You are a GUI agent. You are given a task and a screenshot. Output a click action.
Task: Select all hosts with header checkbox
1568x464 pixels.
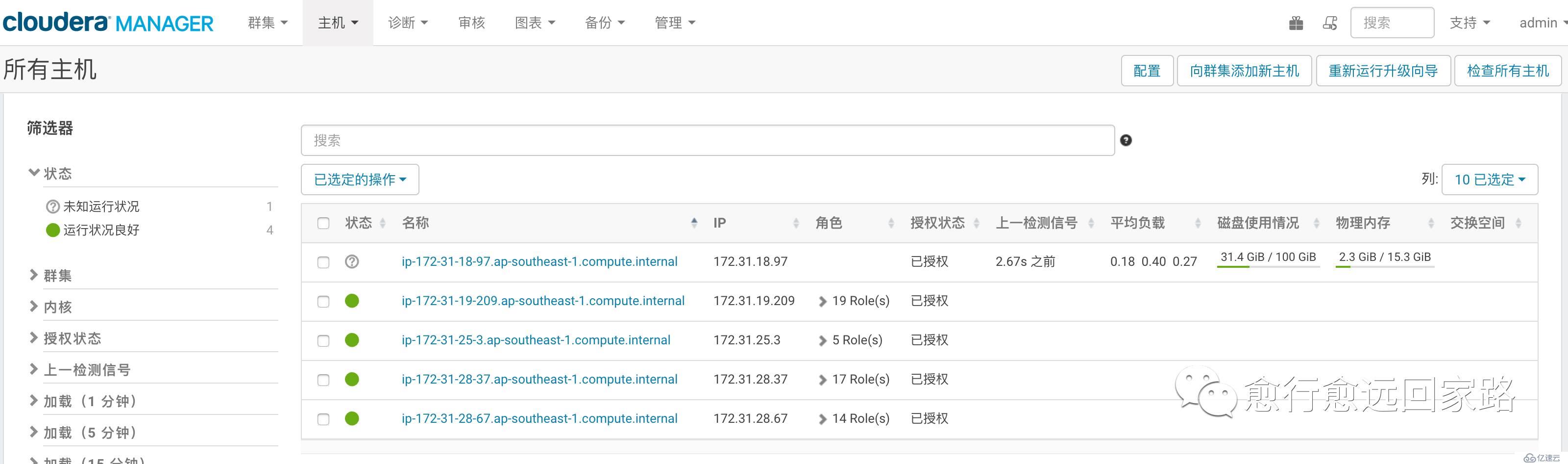coord(323,224)
